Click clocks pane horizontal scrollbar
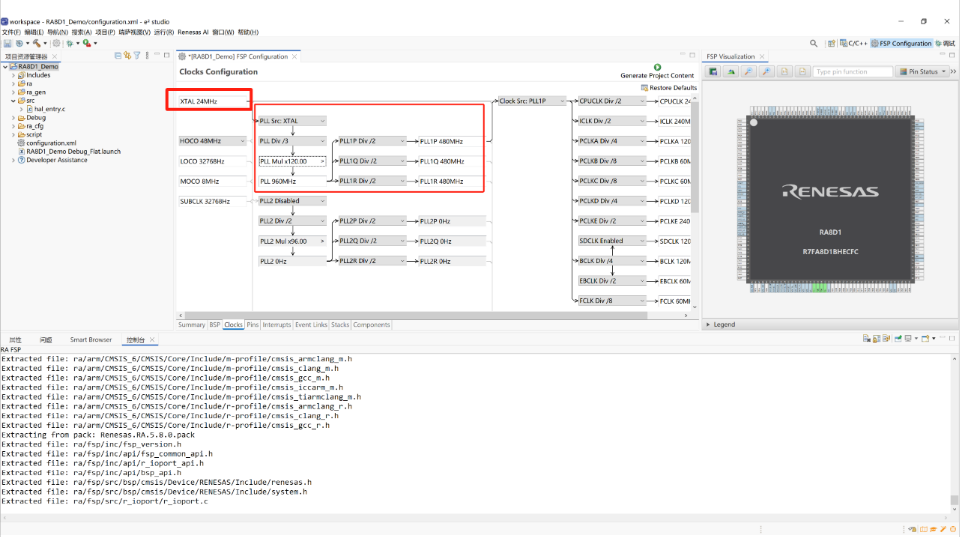Viewport: 960px width, 537px height. click(x=416, y=315)
